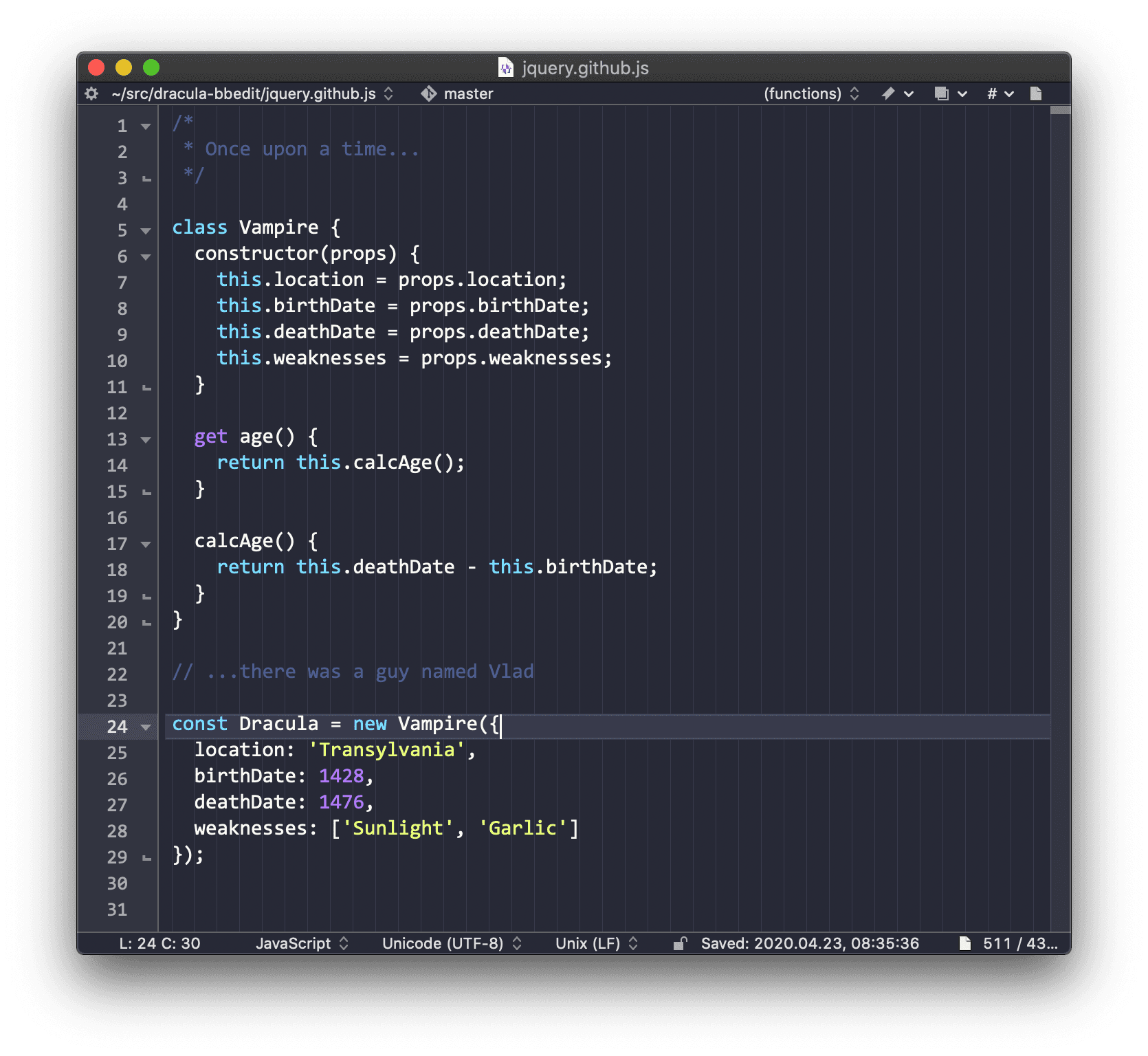The width and height of the screenshot is (1148, 1056).
Task: Click the 'Garlic' string on line 28
Action: (x=522, y=828)
